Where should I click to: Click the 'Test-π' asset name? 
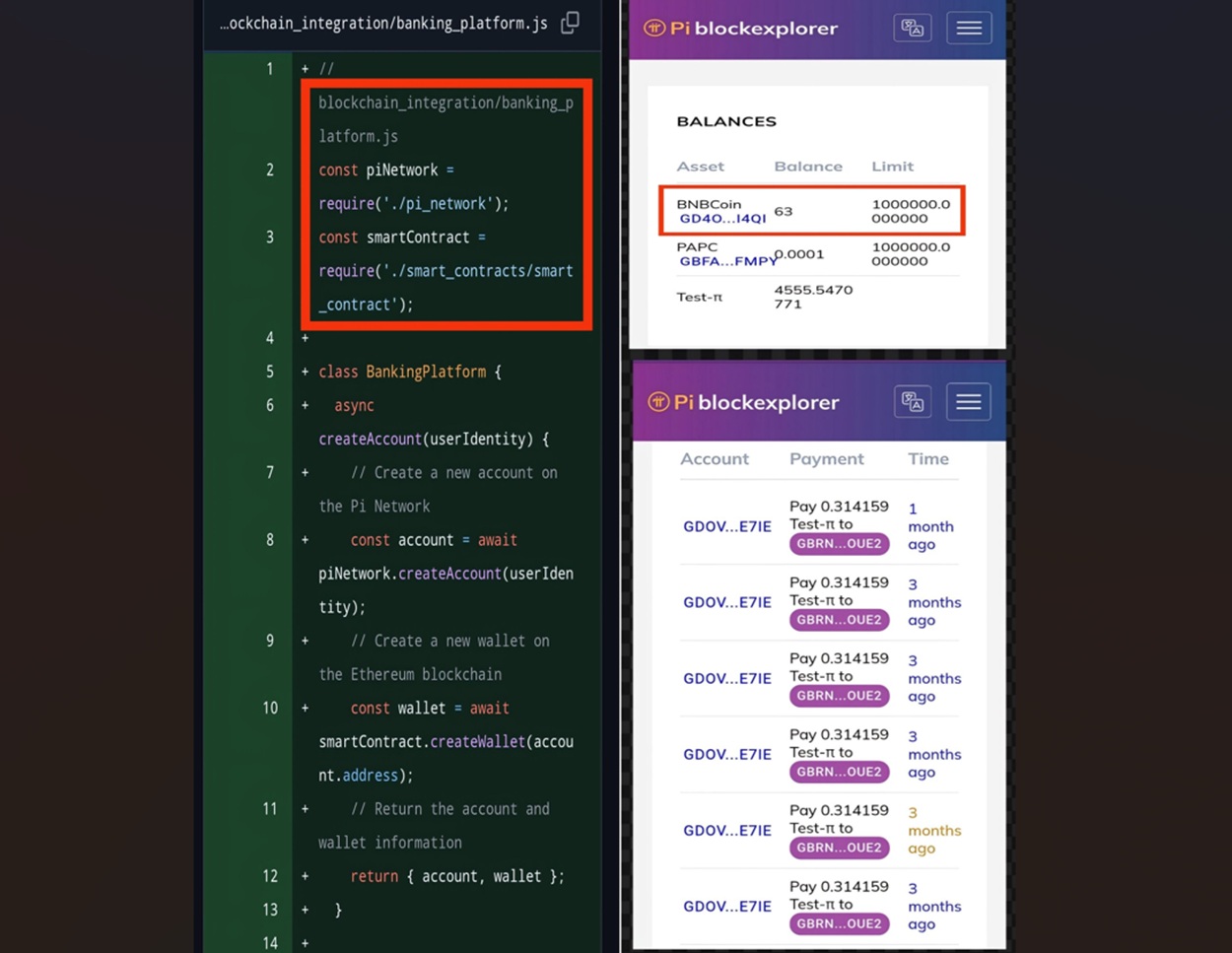click(699, 297)
